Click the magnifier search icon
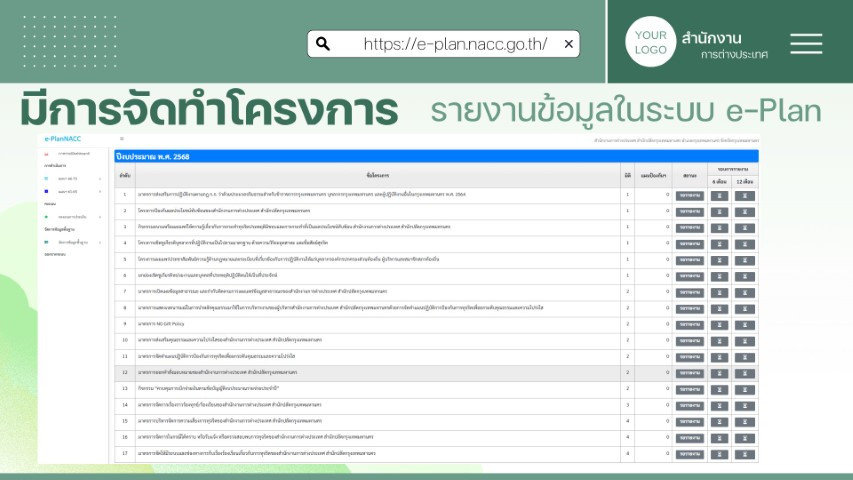Image resolution: width=853 pixels, height=480 pixels. pos(323,44)
